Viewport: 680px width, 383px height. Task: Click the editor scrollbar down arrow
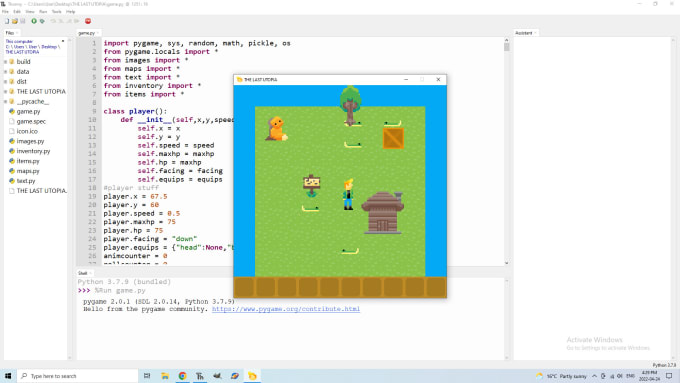(507, 263)
